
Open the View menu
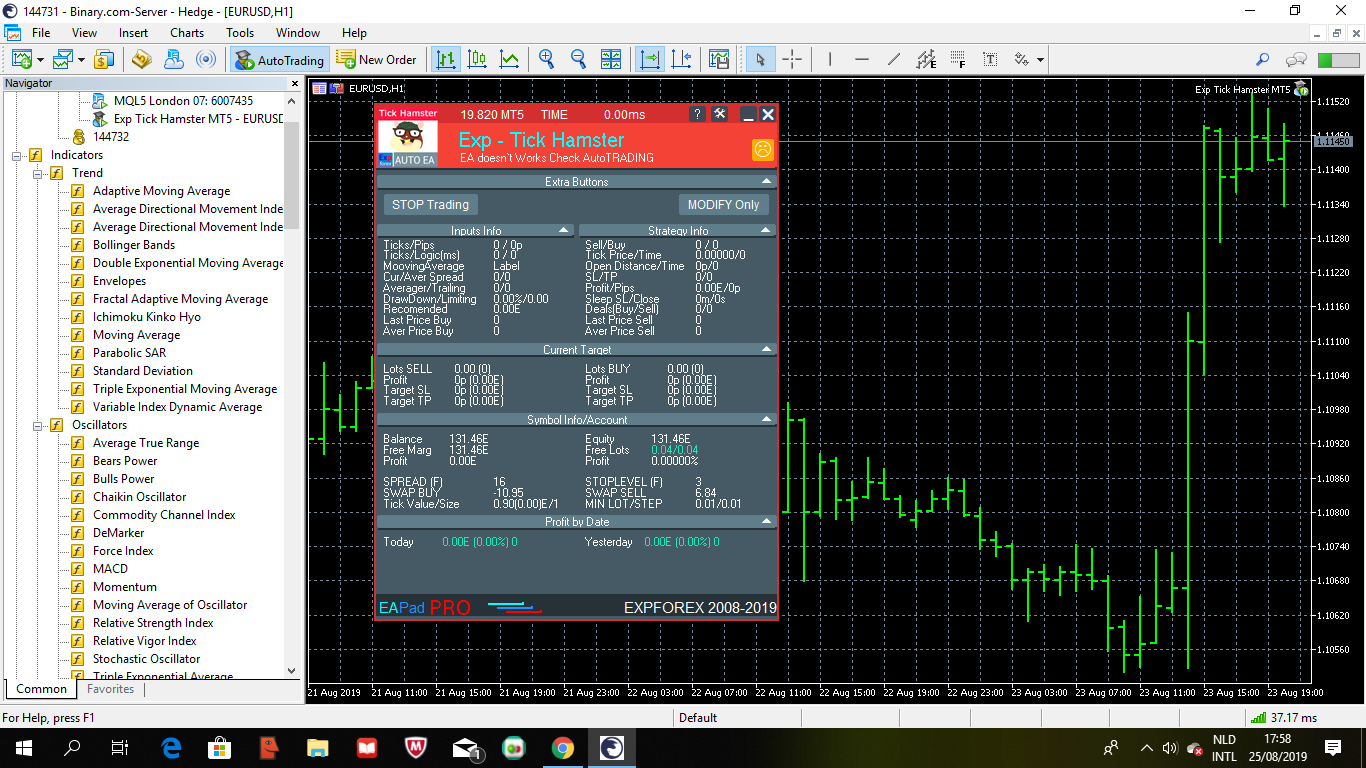(85, 33)
